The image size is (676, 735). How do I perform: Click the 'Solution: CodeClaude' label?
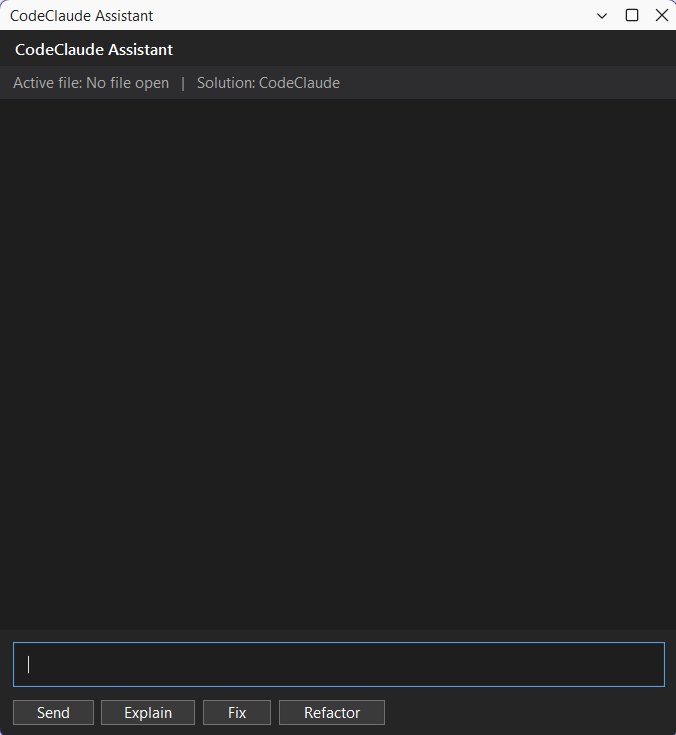point(268,83)
